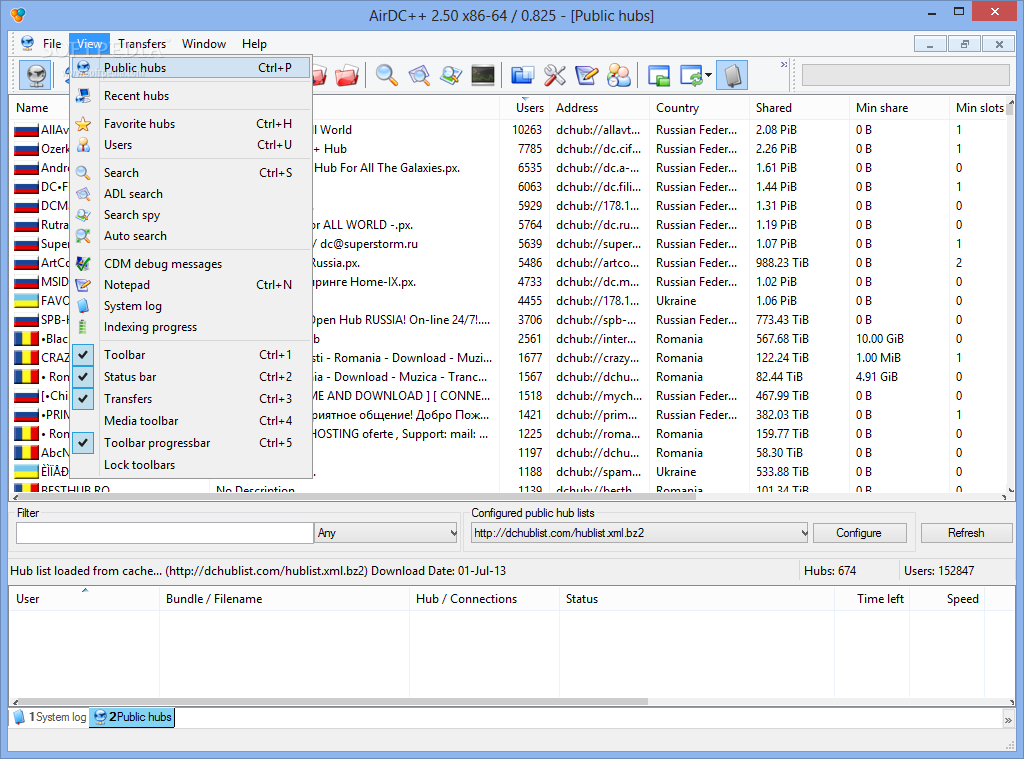
Task: Expand the toolbar overflow chevron
Action: [784, 65]
